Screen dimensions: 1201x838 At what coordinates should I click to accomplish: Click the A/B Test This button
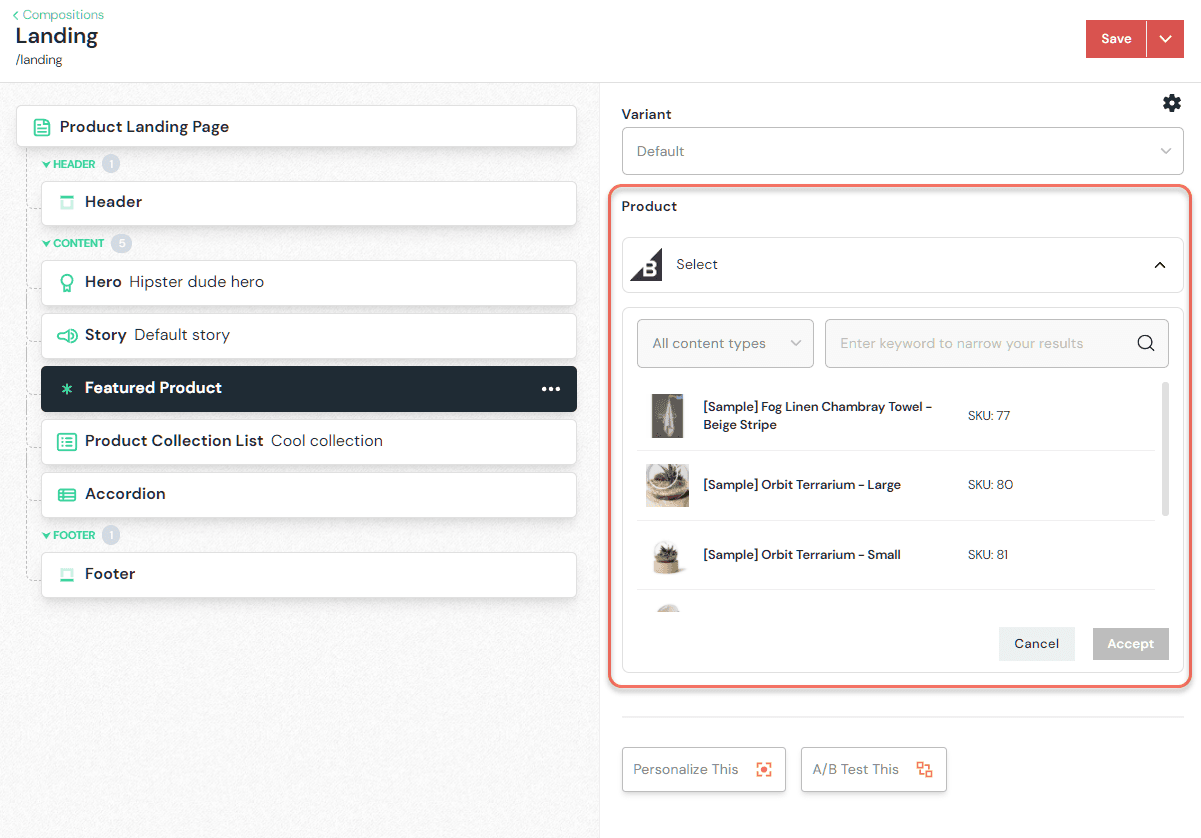[873, 769]
